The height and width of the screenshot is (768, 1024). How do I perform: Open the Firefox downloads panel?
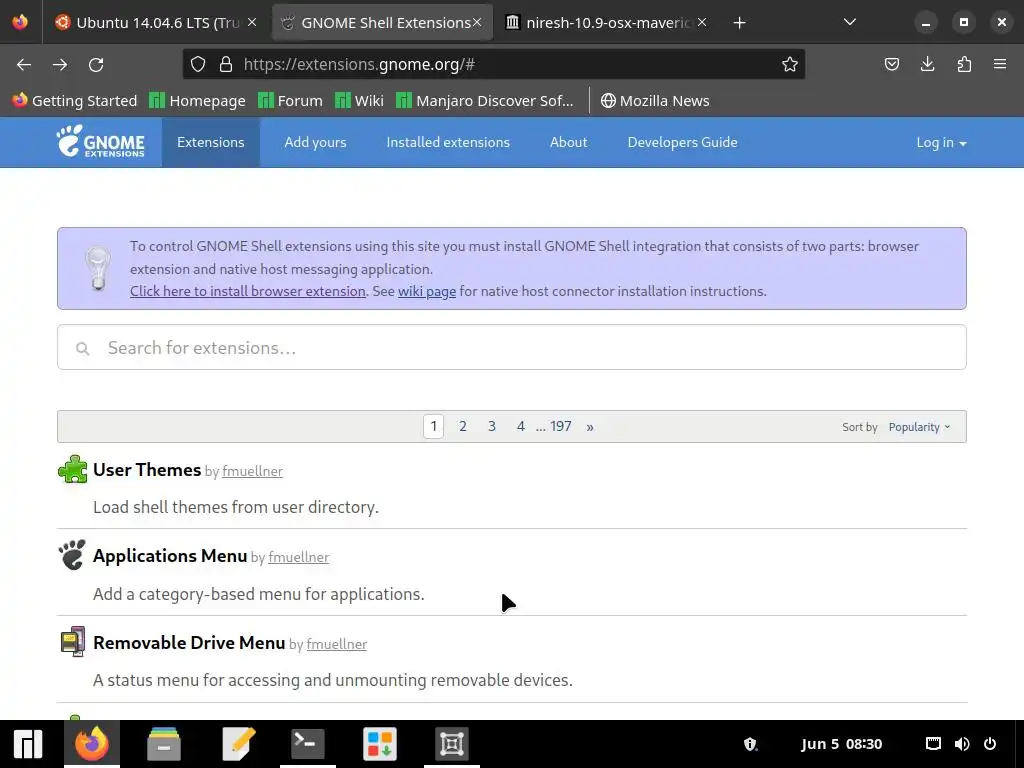pos(927,64)
